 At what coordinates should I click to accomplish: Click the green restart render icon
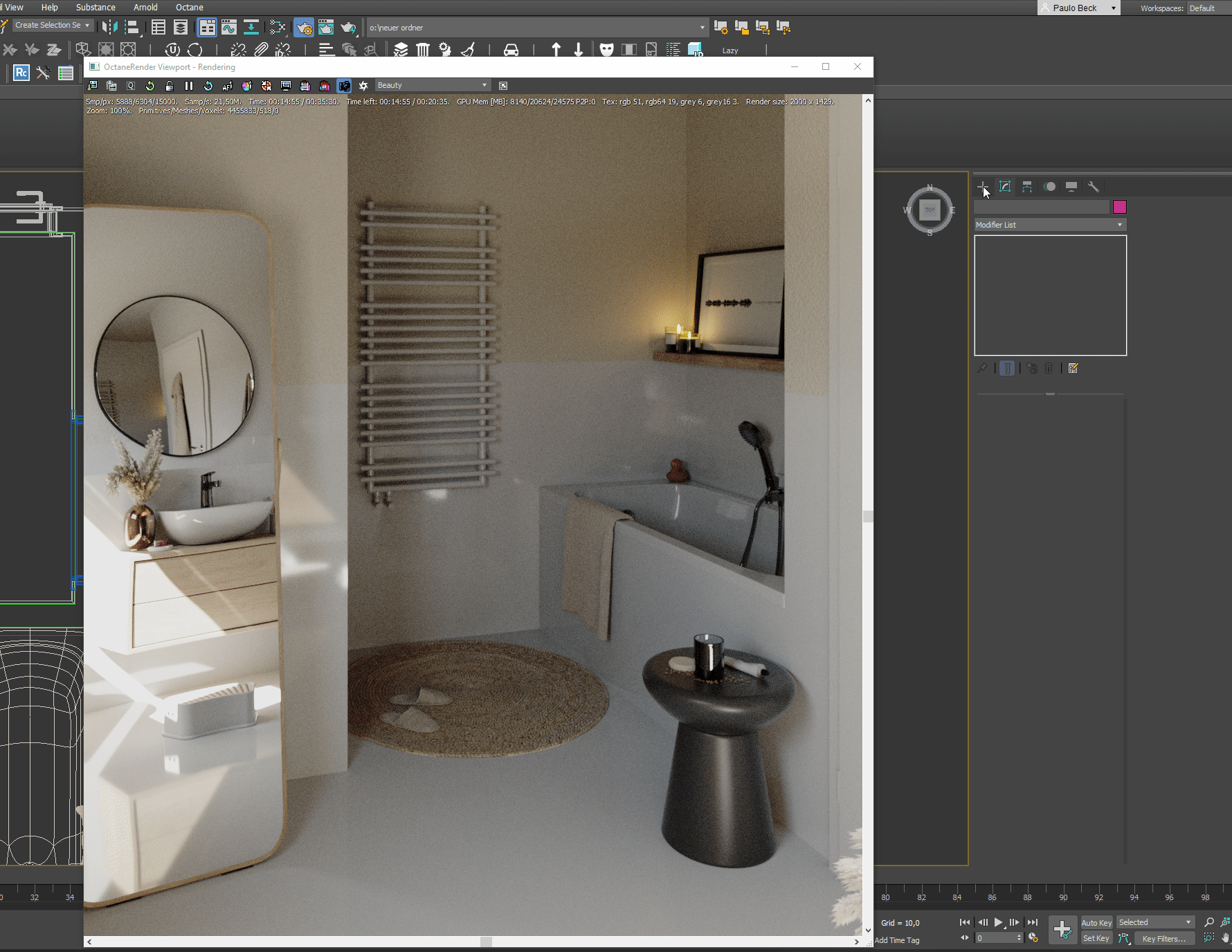tap(150, 86)
